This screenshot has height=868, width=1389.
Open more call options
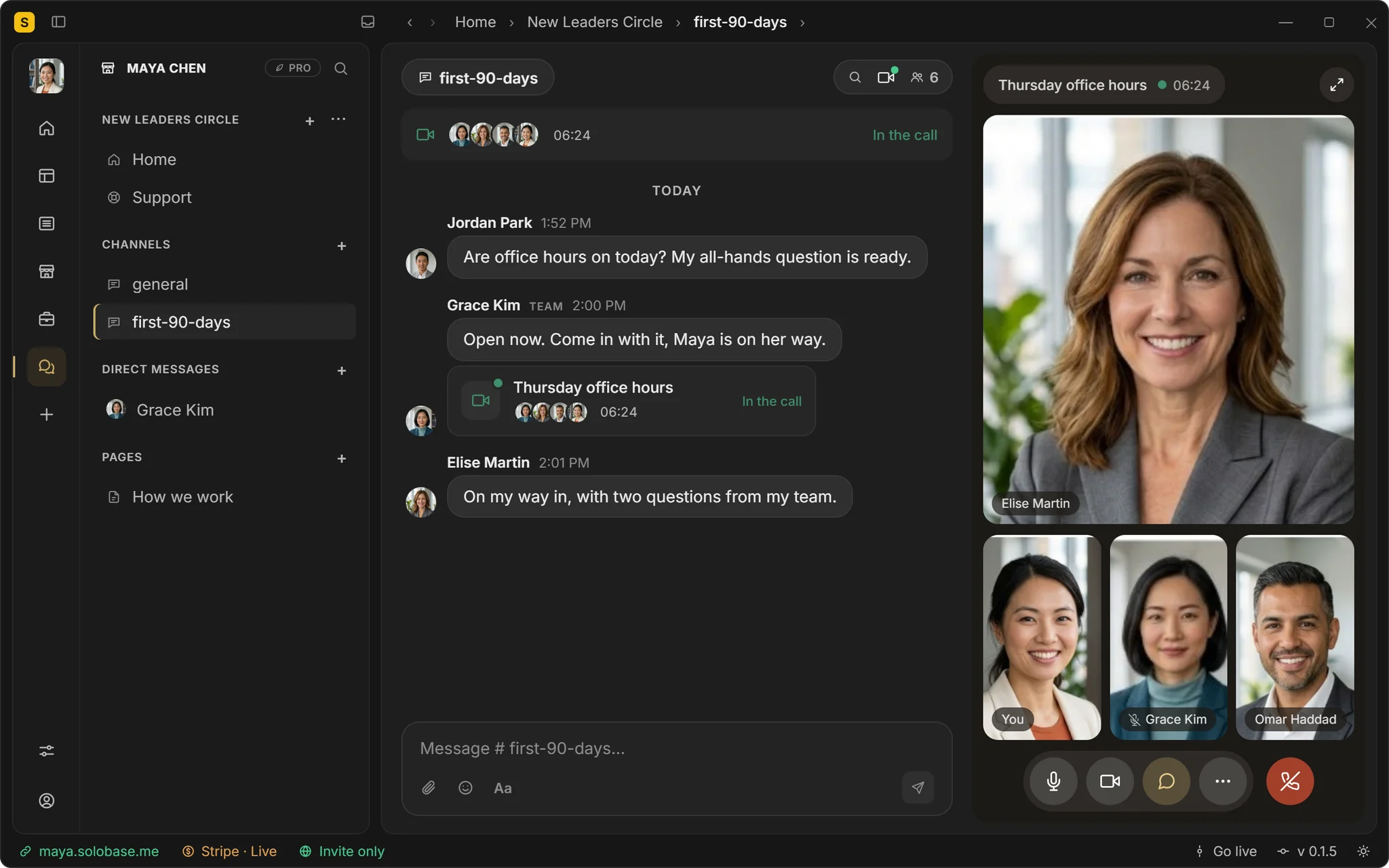(1222, 781)
